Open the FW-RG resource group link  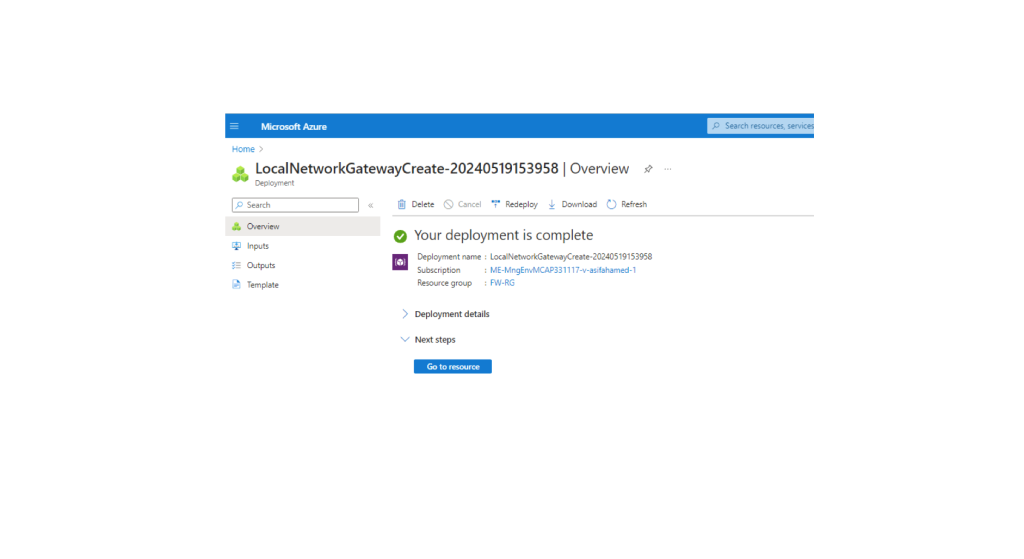point(502,283)
